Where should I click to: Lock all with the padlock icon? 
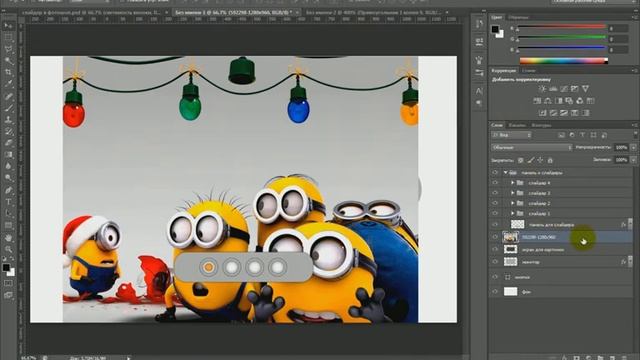coord(550,160)
